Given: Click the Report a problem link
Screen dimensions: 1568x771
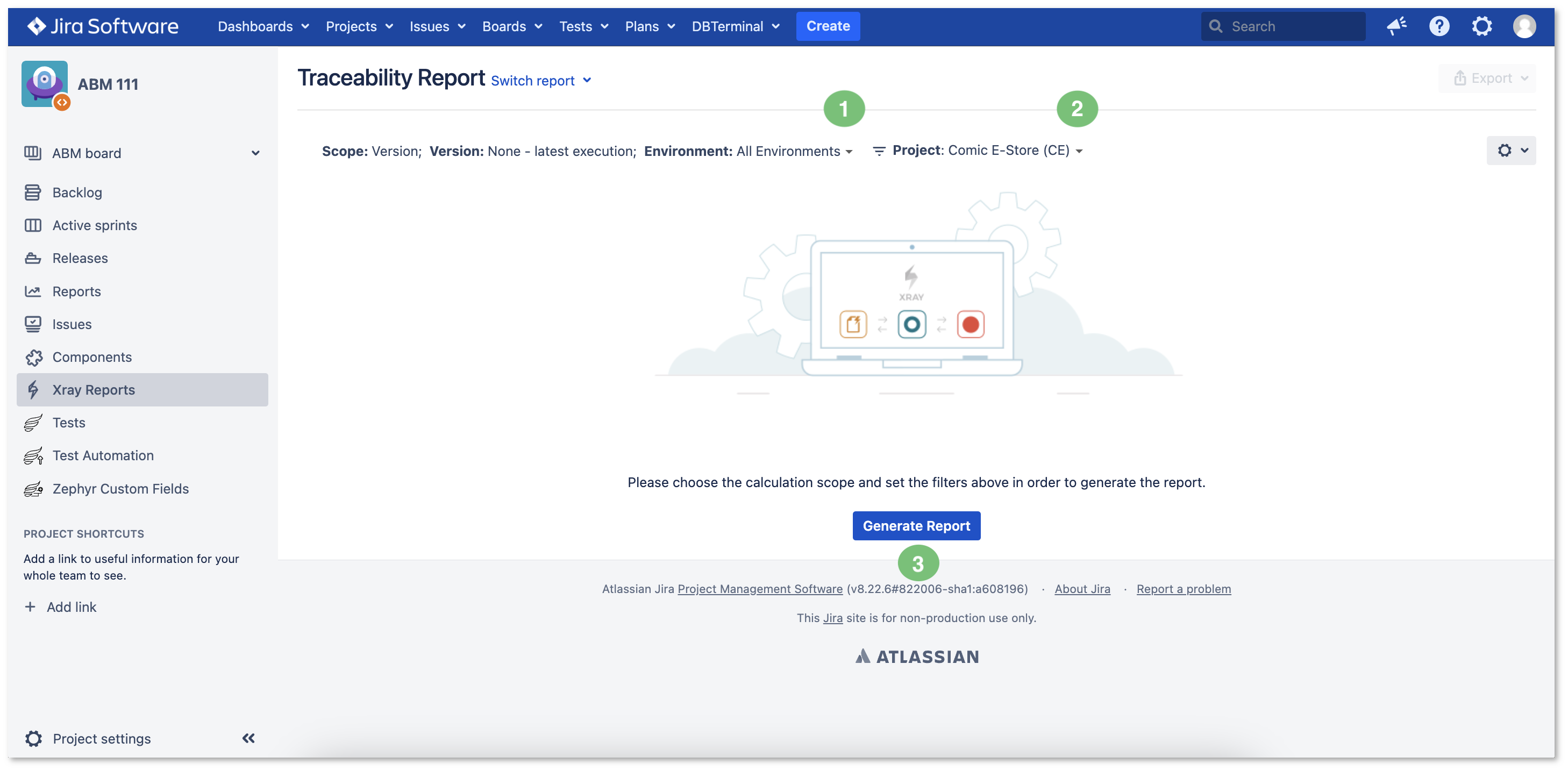Looking at the screenshot, I should pyautogui.click(x=1184, y=588).
